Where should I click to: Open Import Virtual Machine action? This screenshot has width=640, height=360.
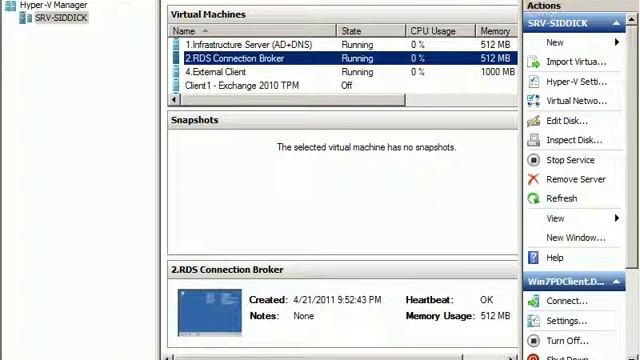click(x=576, y=62)
